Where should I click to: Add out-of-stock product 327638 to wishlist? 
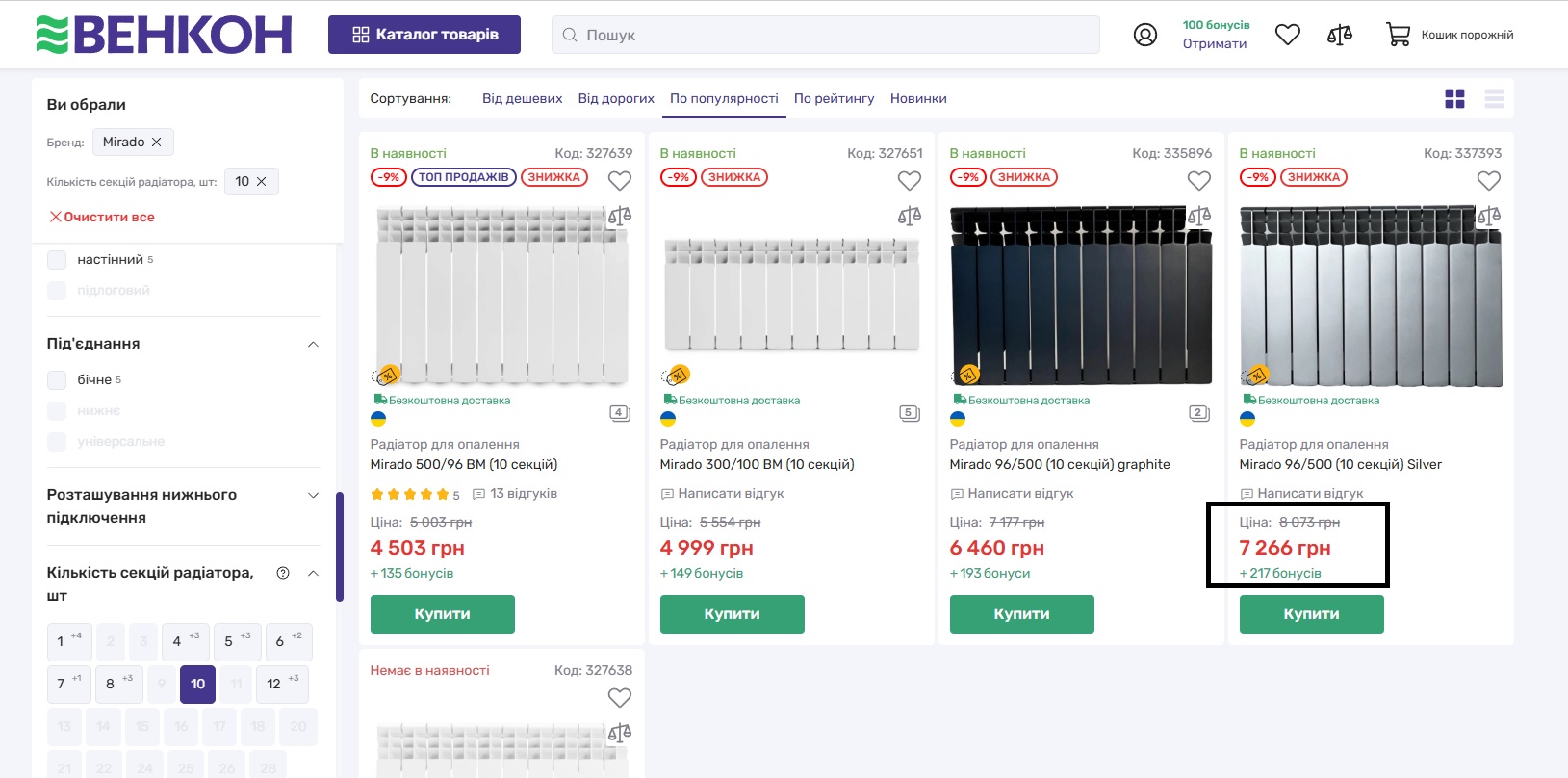[620, 697]
